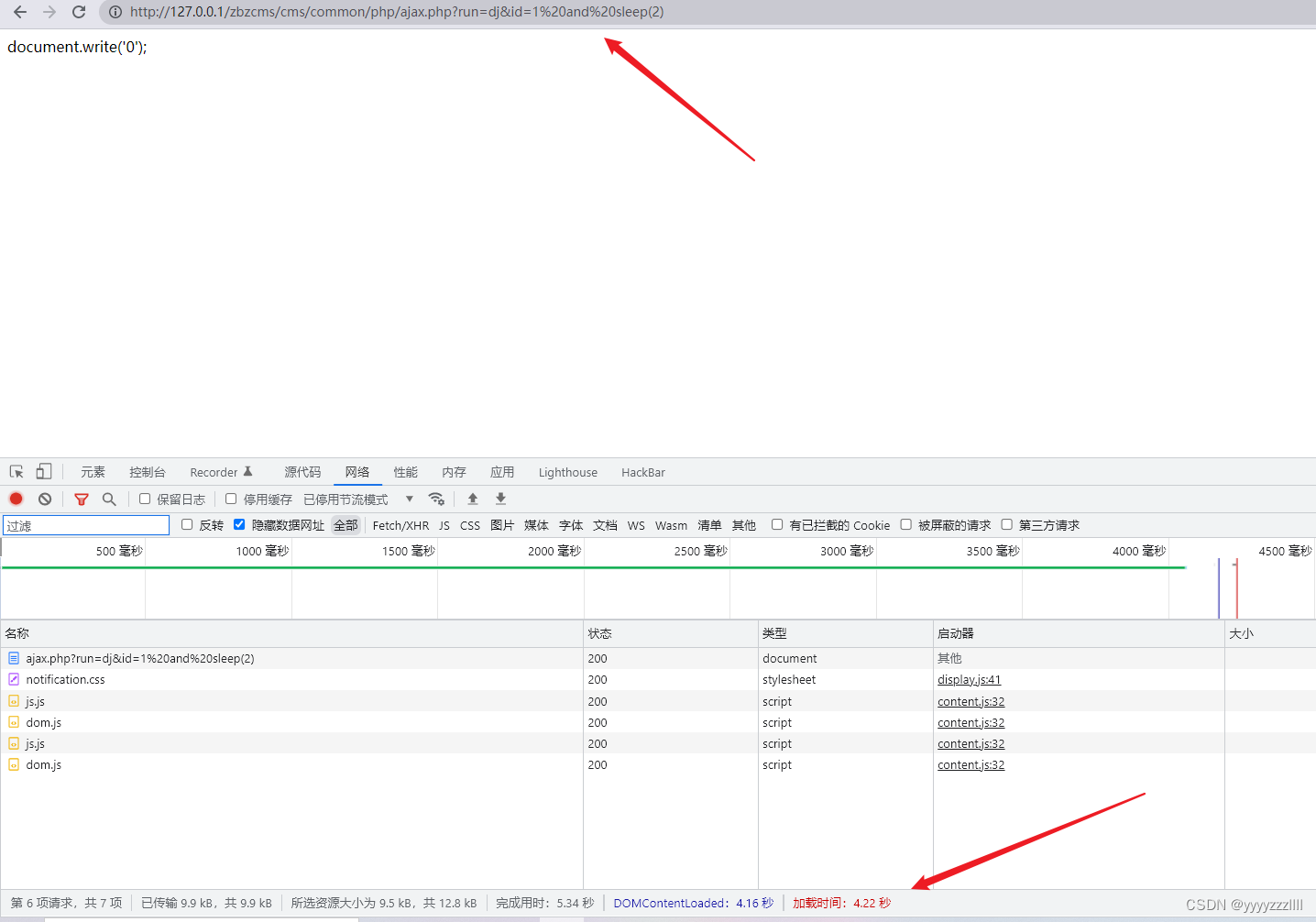Open network search magnifier icon
This screenshot has width=1316, height=922.
click(x=109, y=499)
